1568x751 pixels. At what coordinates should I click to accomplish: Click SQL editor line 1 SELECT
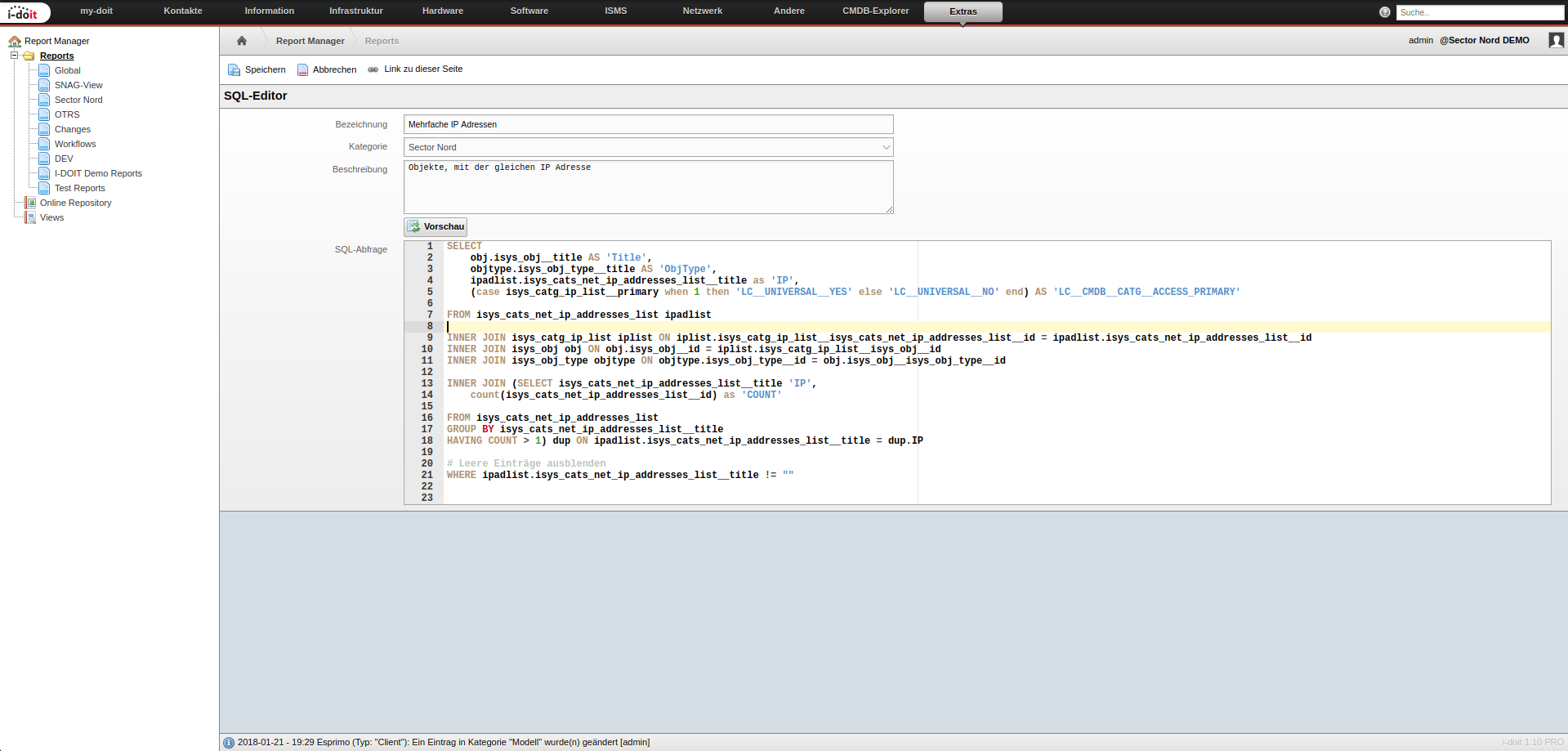click(x=464, y=246)
